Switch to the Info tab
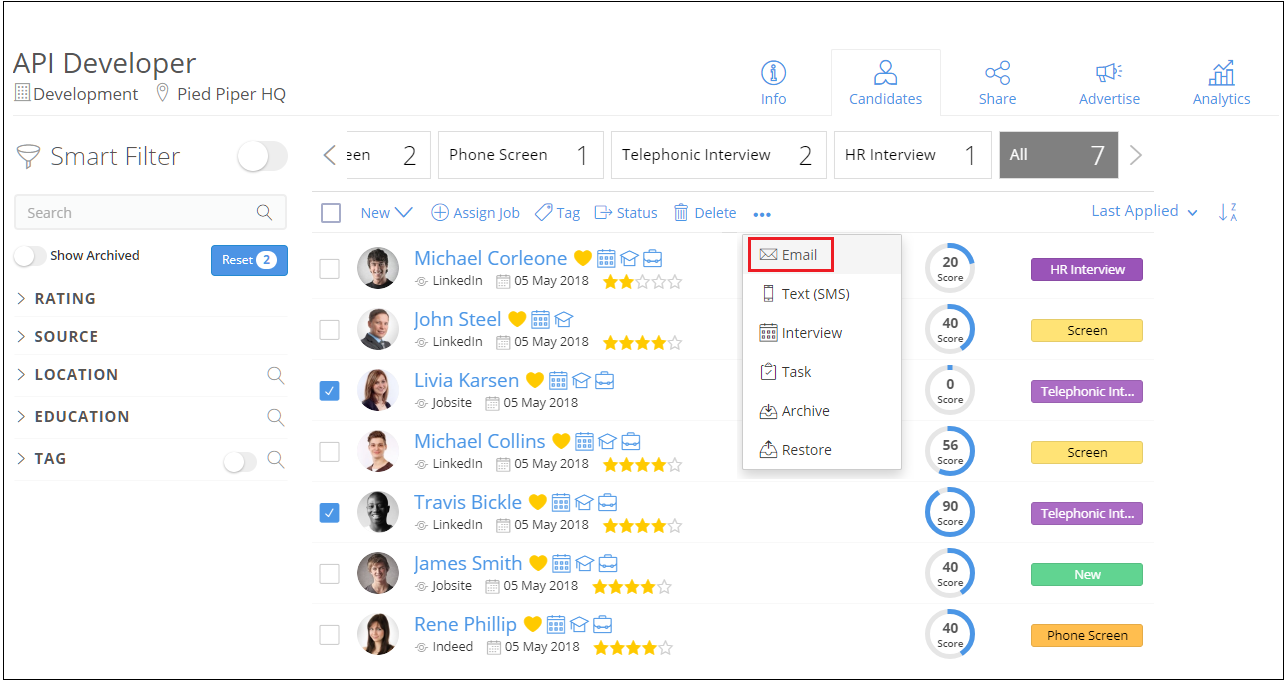The height and width of the screenshot is (680, 1284). (773, 82)
